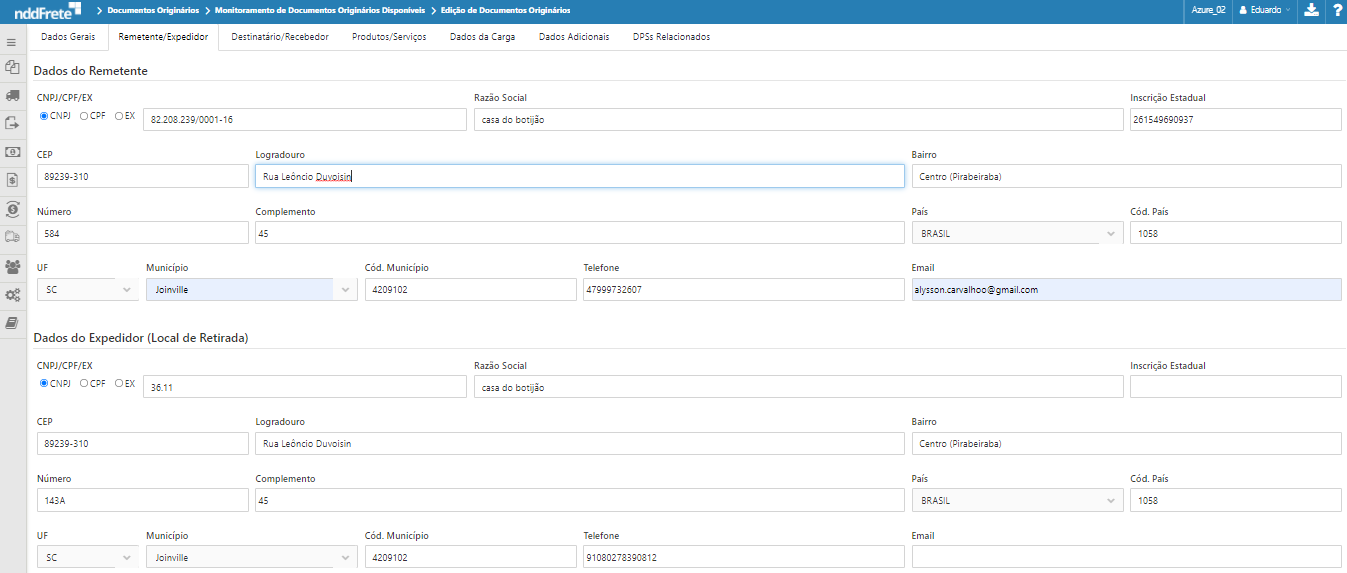Select the CPF radio button for Remetente
The height and width of the screenshot is (573, 1347).
(84, 116)
